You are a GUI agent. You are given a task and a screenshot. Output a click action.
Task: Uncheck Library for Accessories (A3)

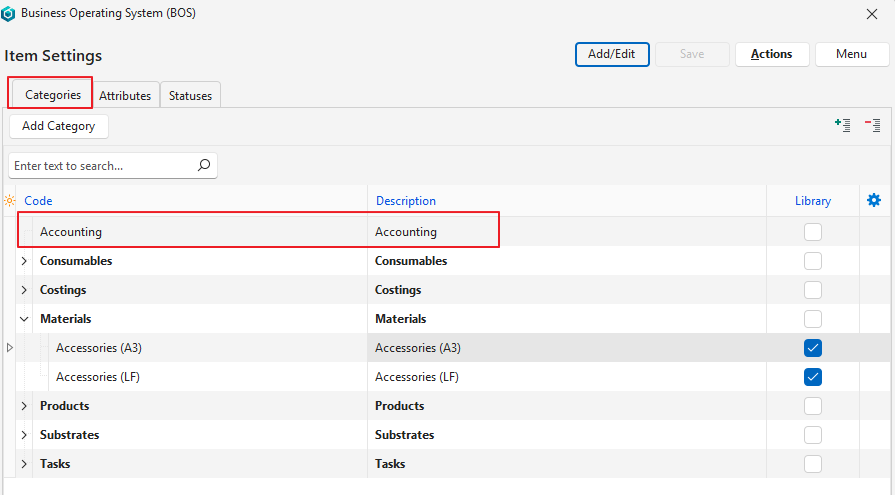pos(813,348)
